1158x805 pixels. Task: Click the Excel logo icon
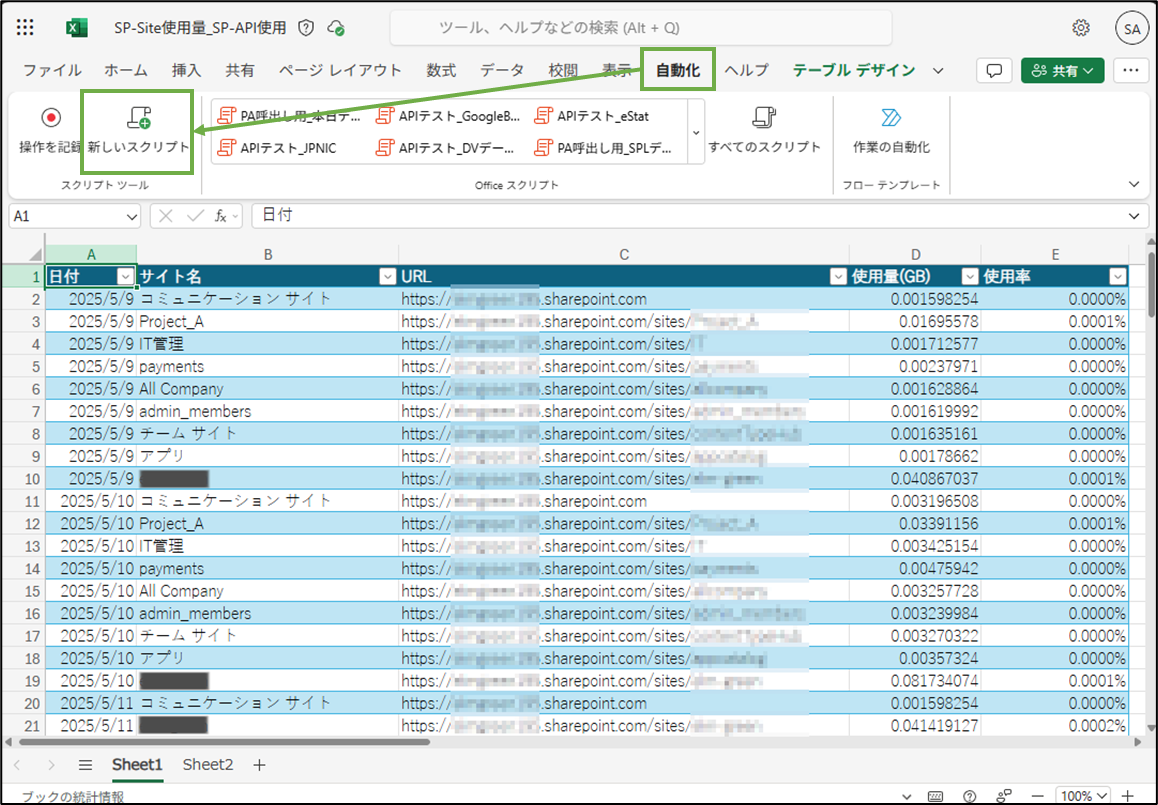click(x=76, y=28)
